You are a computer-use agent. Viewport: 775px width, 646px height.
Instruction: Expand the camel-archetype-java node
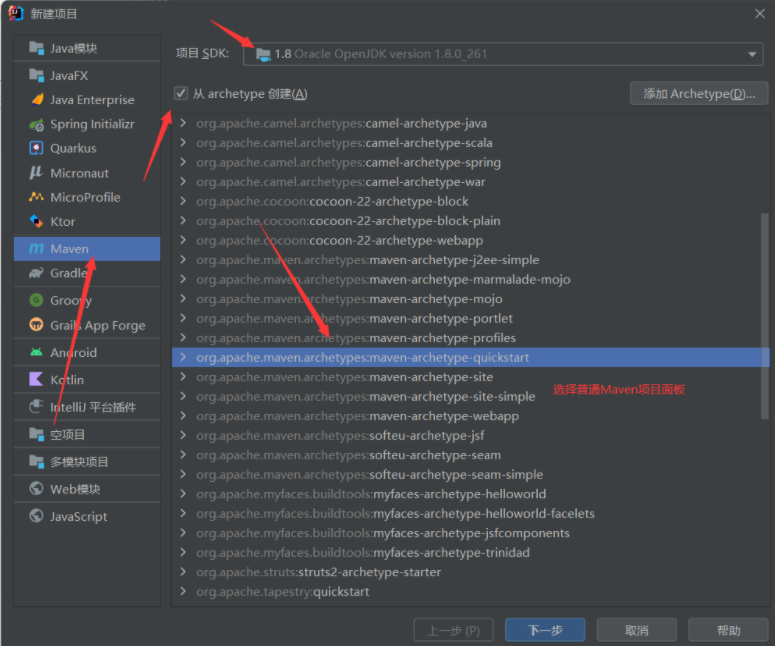(x=183, y=123)
